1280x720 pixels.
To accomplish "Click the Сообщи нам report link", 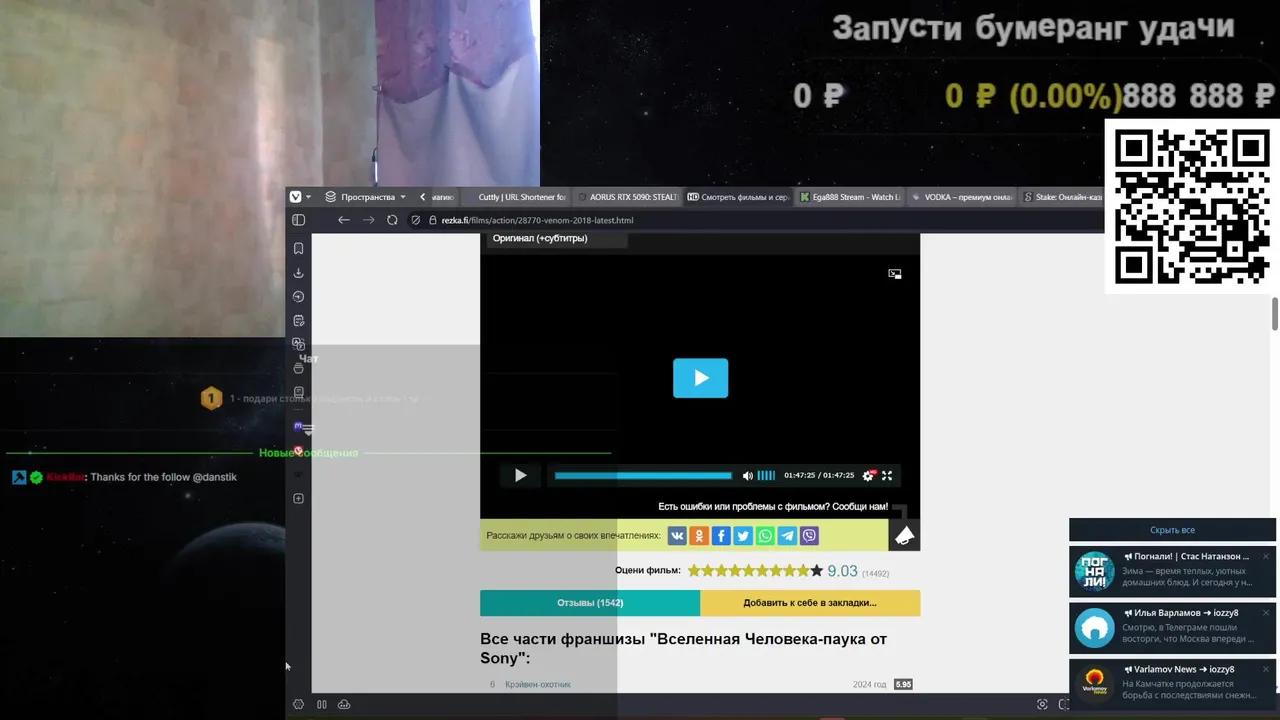I will [859, 507].
